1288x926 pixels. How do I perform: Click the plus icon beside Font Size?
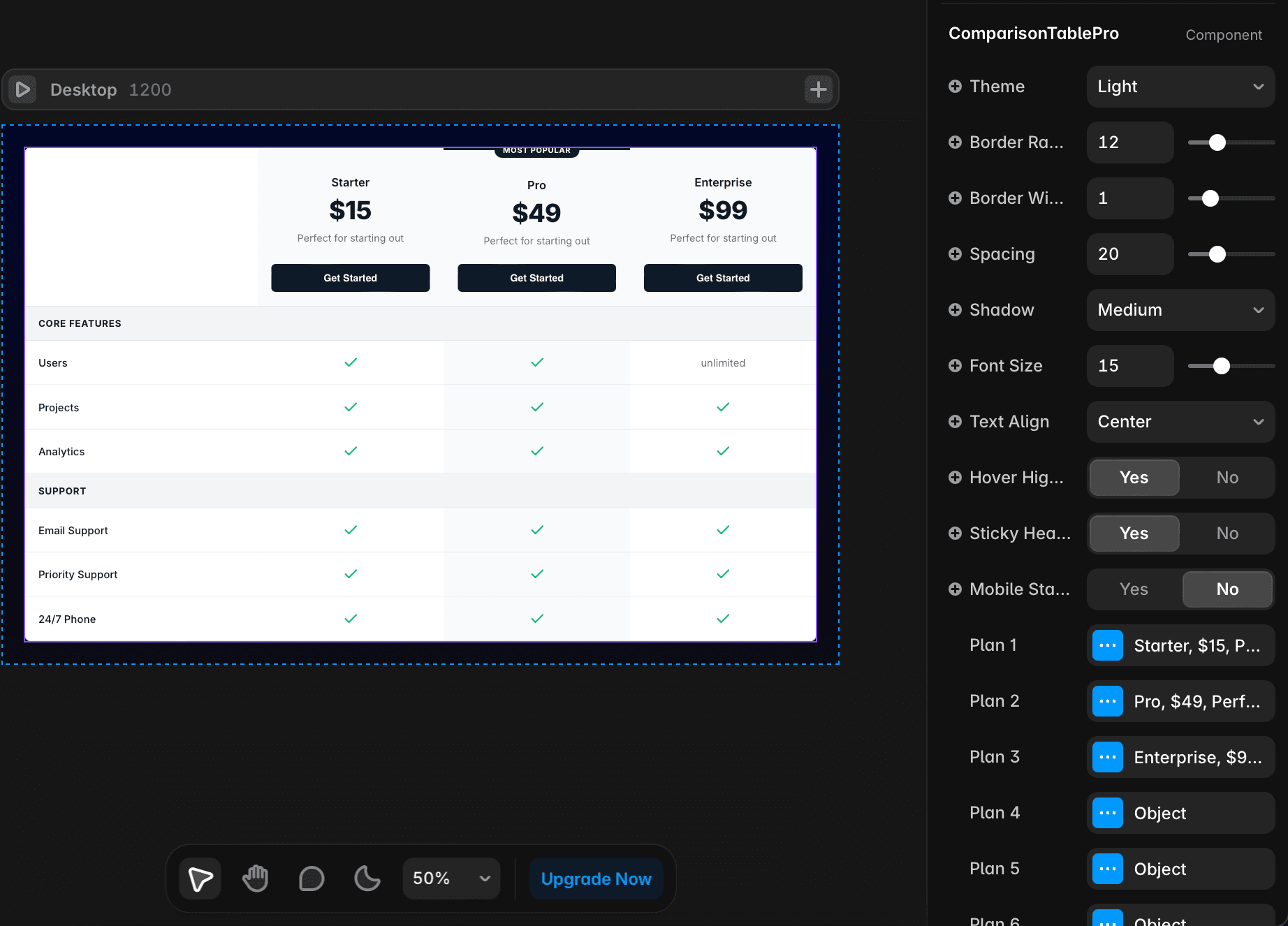coord(955,366)
